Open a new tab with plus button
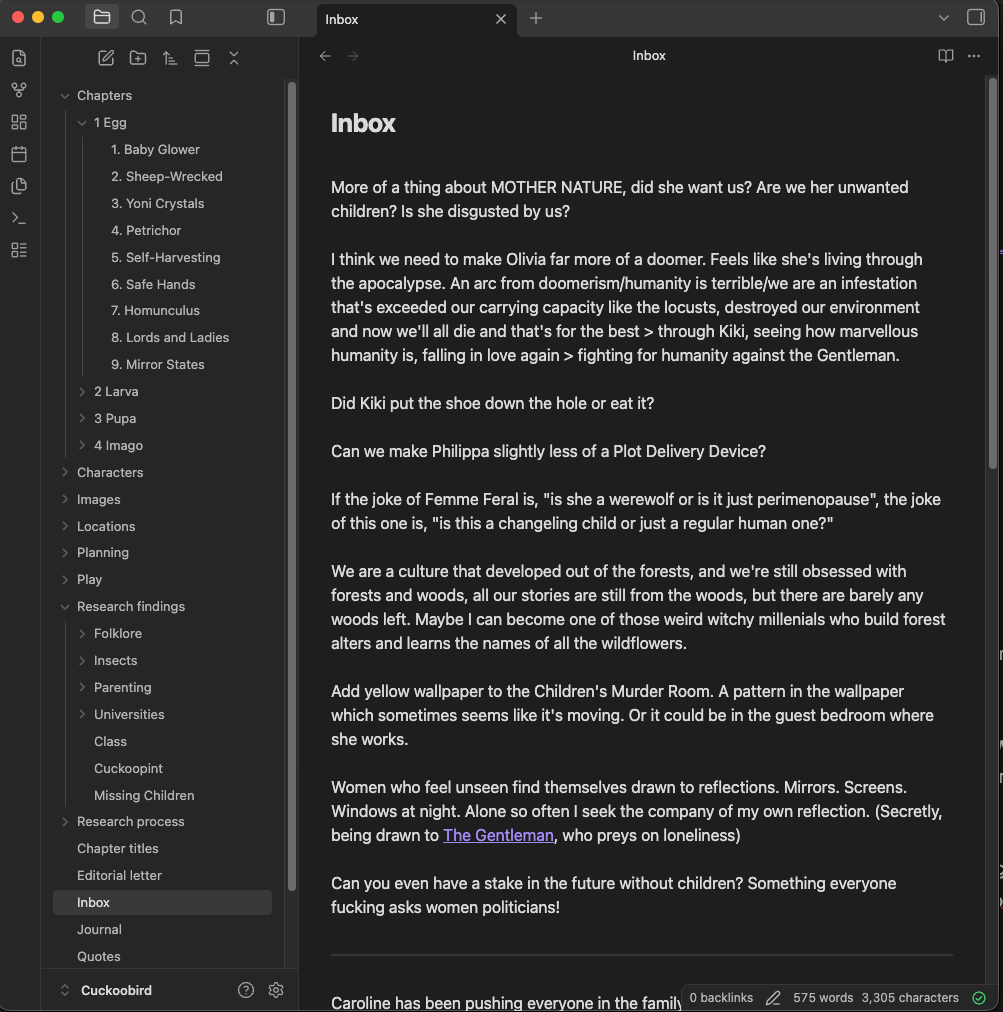The height and width of the screenshot is (1012, 1003). [536, 18]
